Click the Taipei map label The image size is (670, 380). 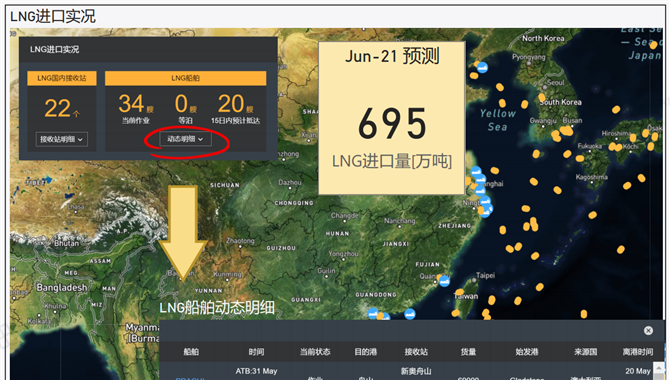(x=485, y=275)
